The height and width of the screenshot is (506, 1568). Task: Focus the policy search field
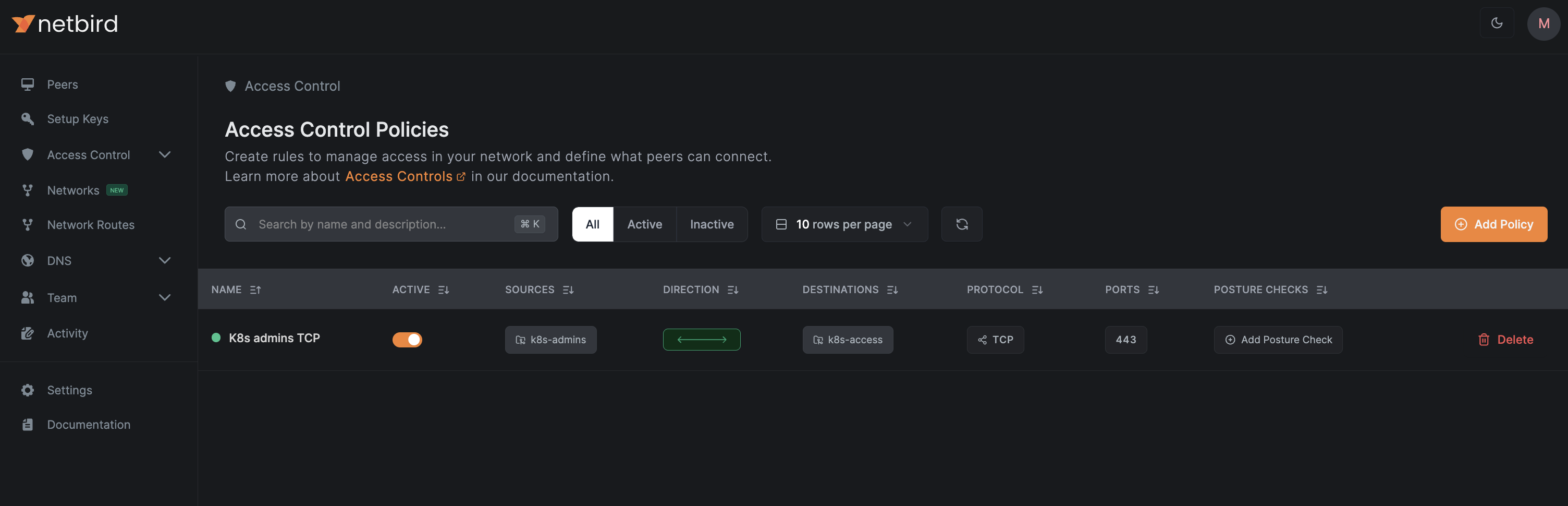[384, 224]
